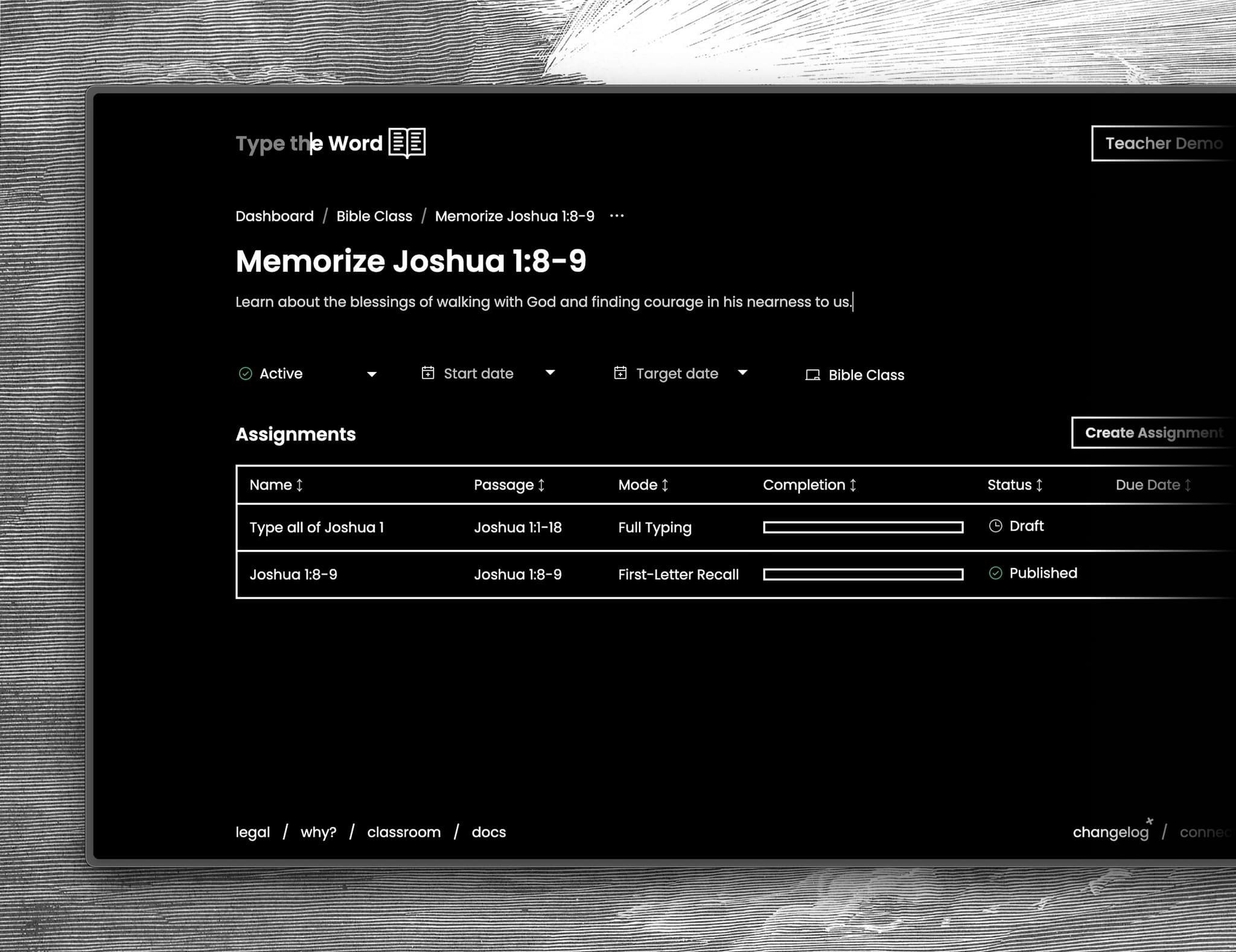
Task: Click the Joshua 1:8-9 completion progress bar
Action: (x=862, y=574)
